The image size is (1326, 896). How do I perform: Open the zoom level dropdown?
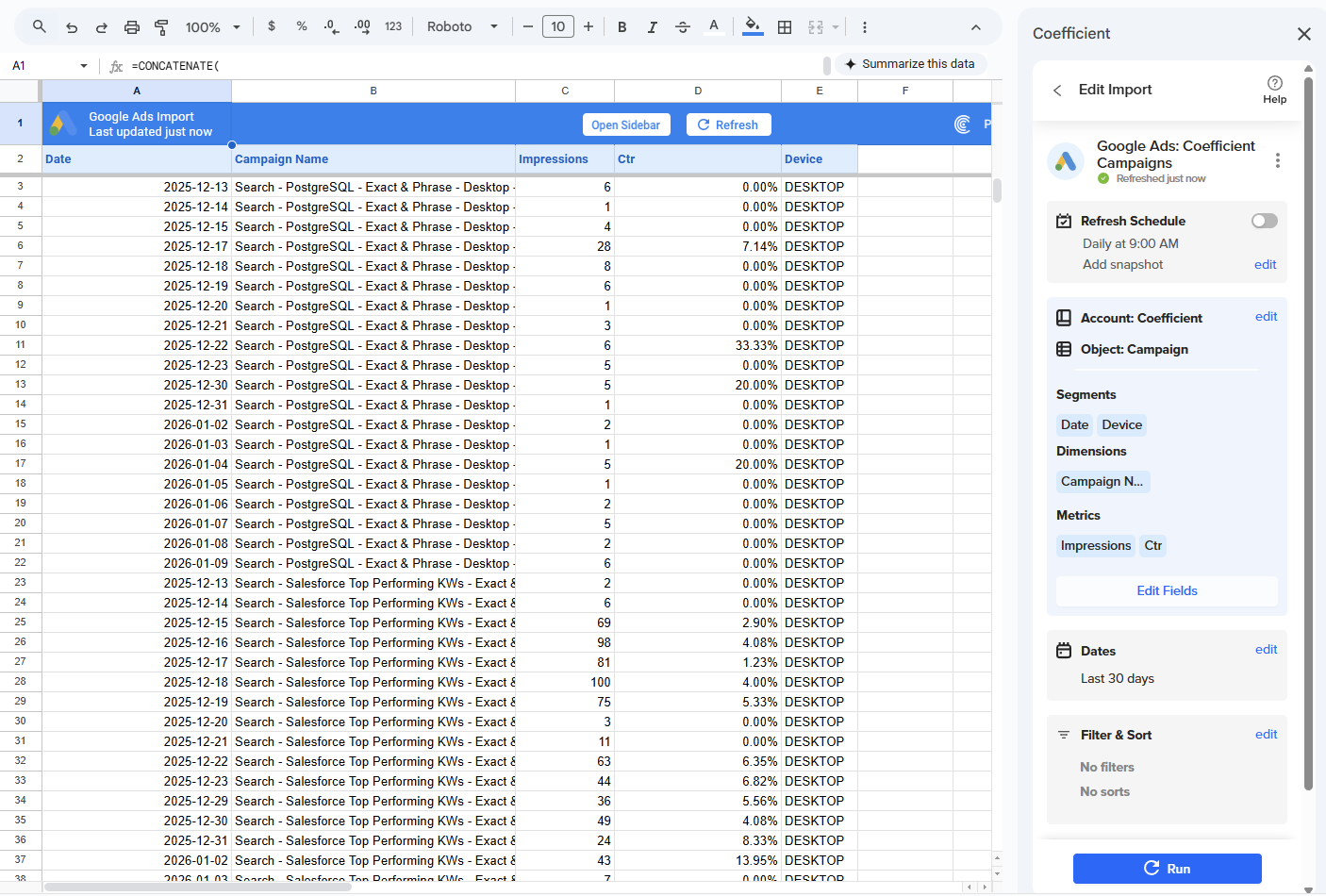pos(213,27)
